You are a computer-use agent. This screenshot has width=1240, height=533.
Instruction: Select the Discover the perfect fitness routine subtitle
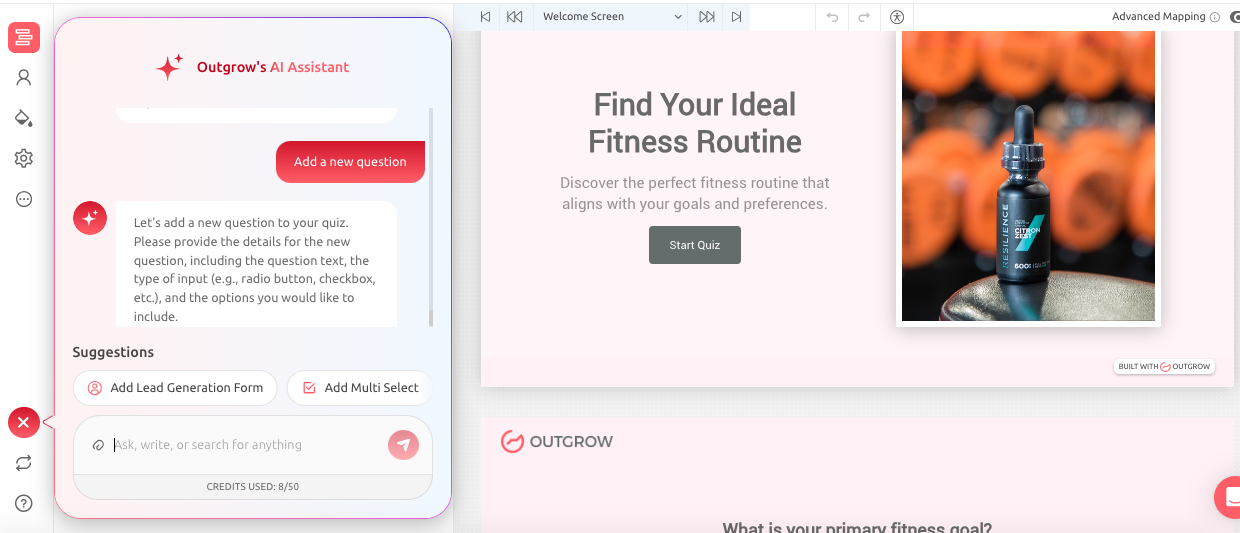click(x=695, y=194)
